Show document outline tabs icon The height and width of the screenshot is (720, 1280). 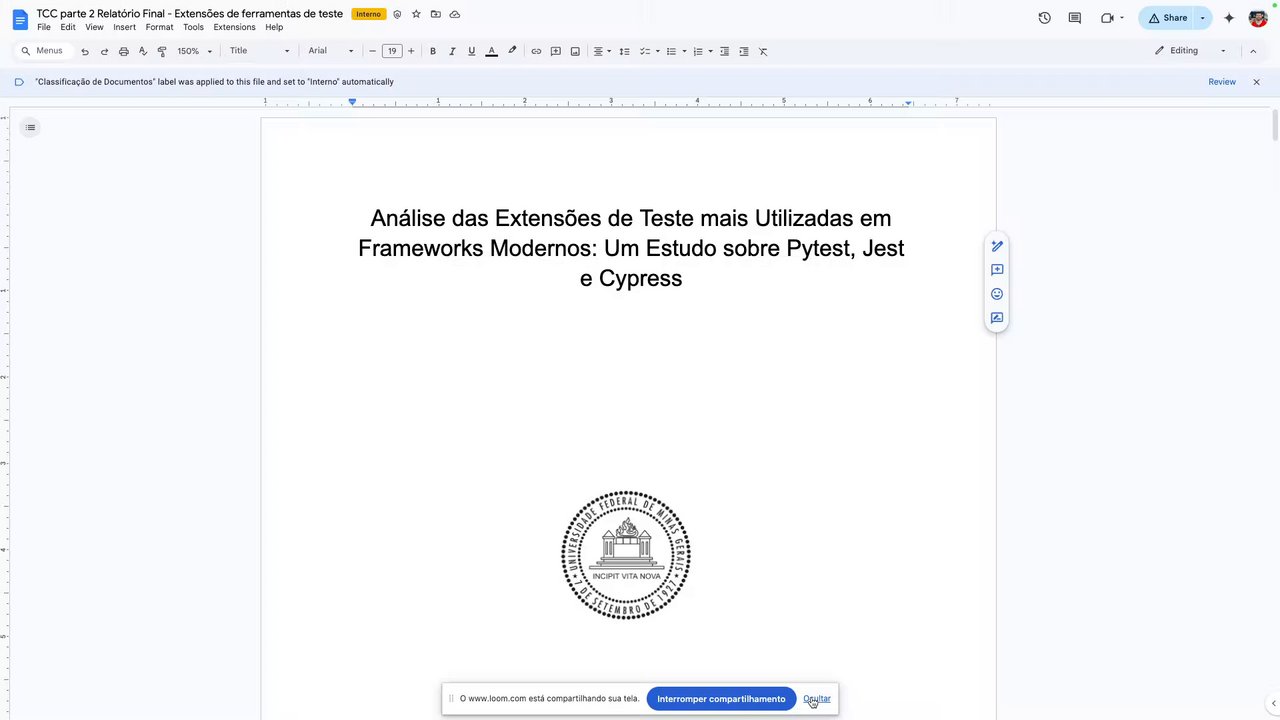tap(30, 127)
